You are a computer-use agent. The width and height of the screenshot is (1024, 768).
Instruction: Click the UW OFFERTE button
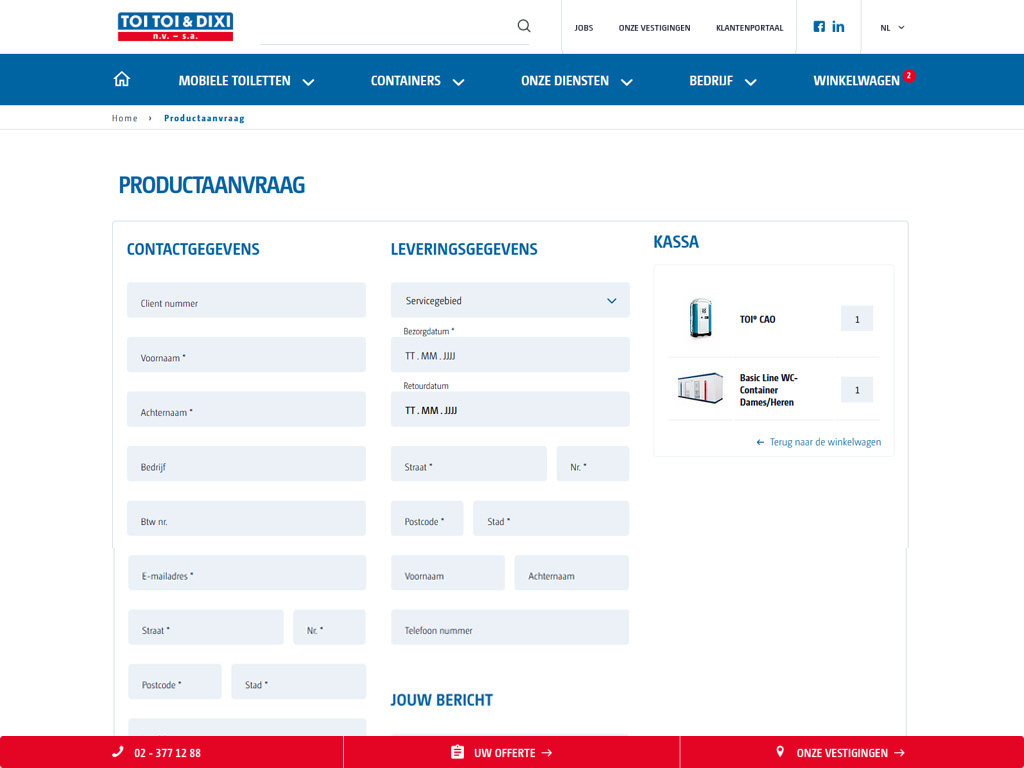pyautogui.click(x=511, y=752)
